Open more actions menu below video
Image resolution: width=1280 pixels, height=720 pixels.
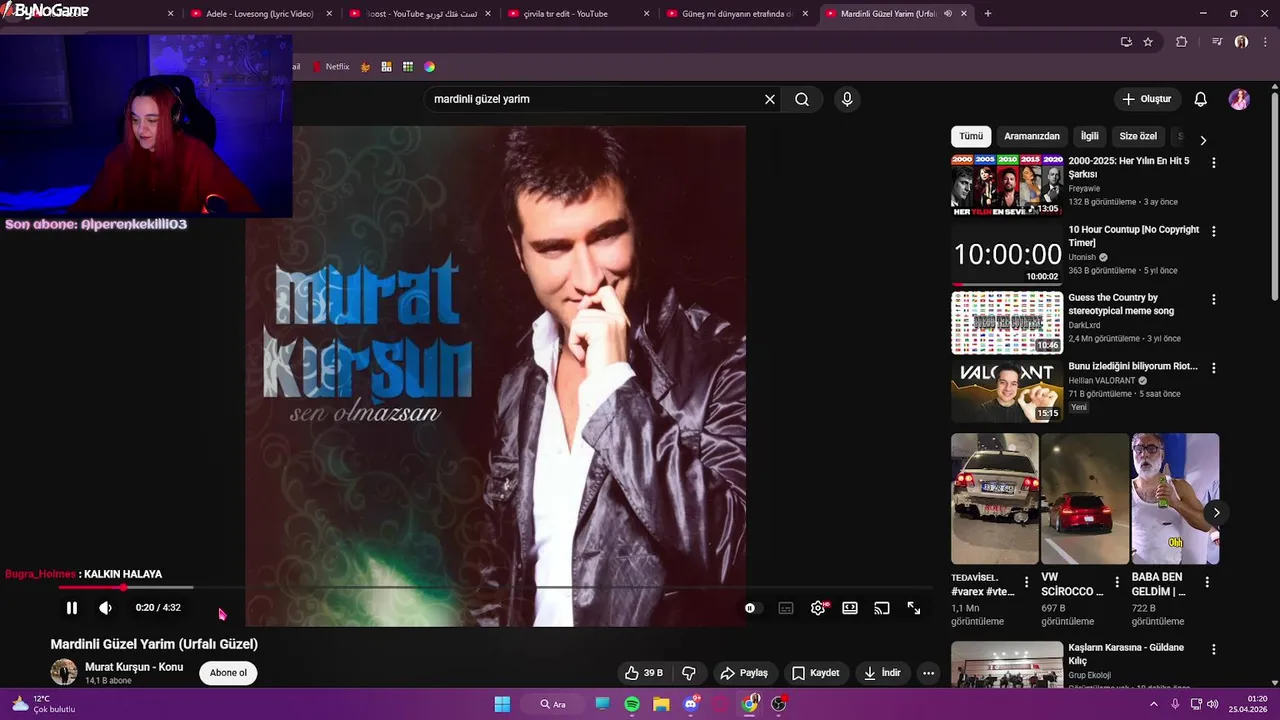[928, 673]
